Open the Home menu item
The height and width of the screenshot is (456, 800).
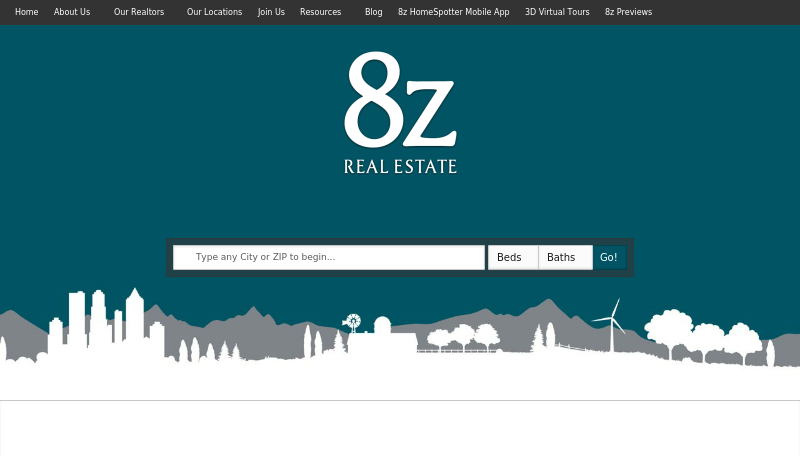click(x=27, y=12)
